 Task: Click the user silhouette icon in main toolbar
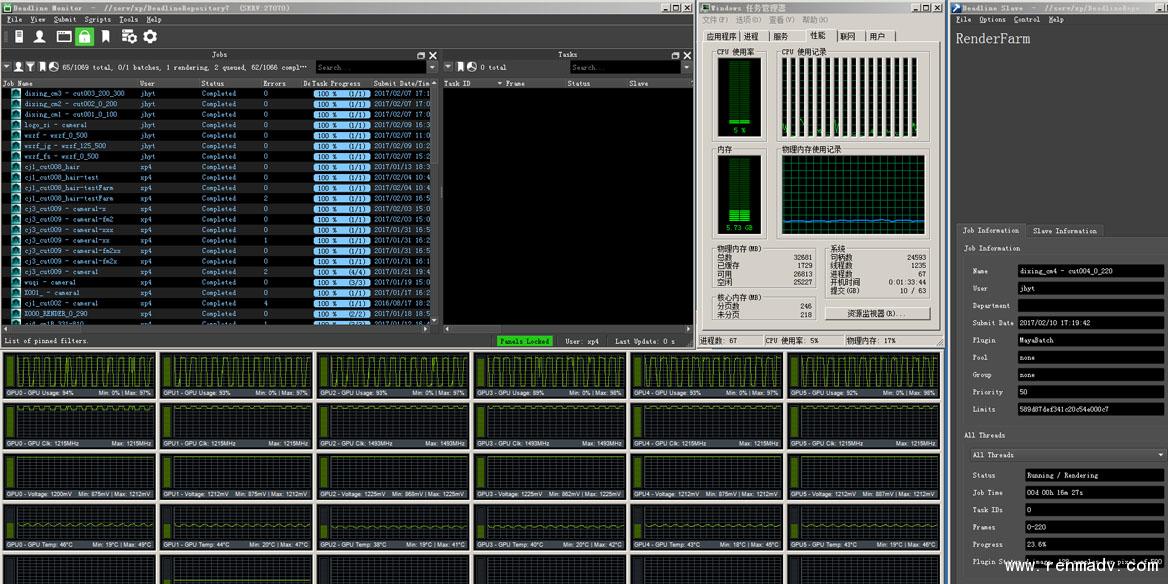click(40, 36)
